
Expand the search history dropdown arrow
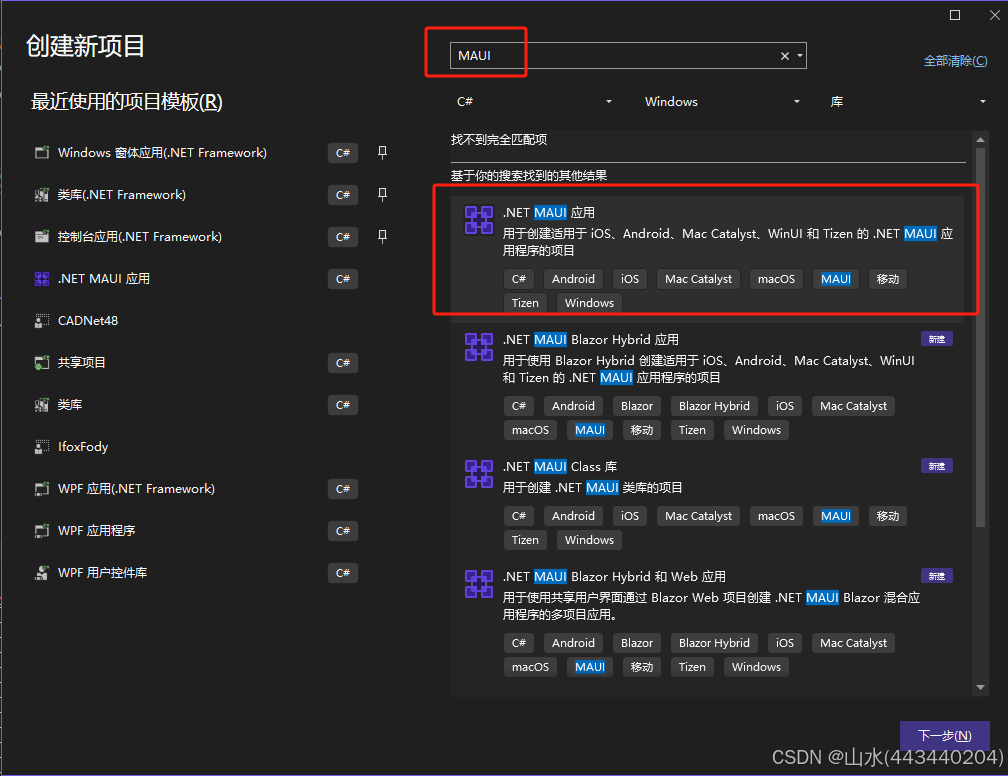pyautogui.click(x=800, y=56)
